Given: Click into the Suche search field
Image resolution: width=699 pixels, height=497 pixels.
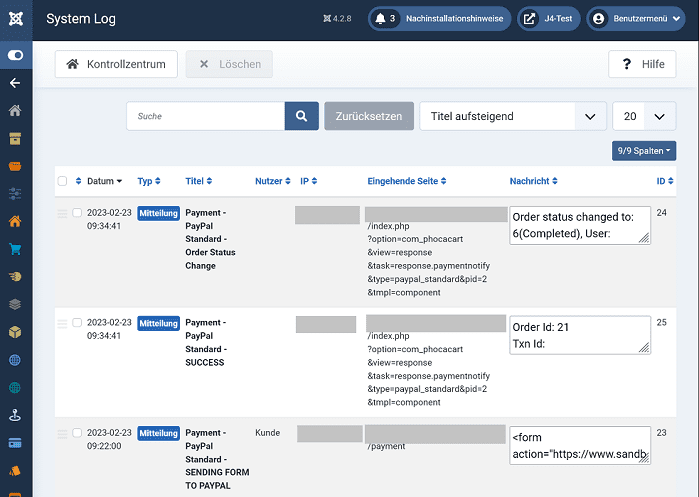Looking at the screenshot, I should click(205, 116).
